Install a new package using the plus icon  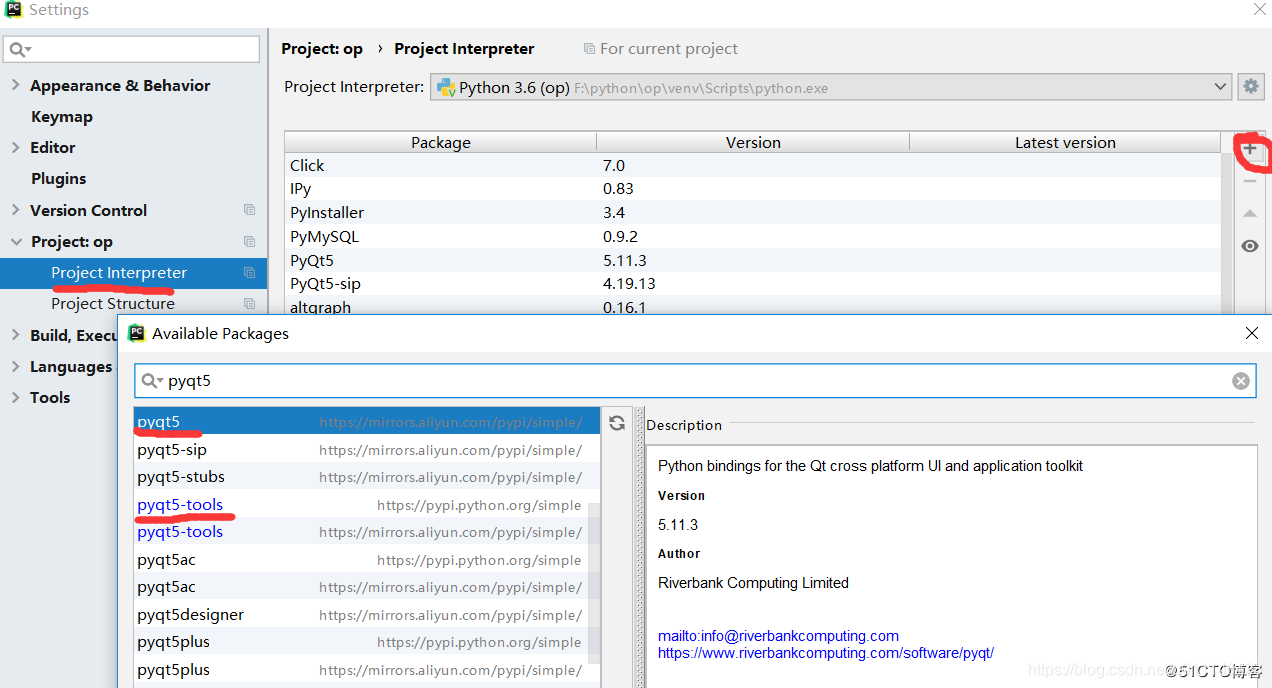coord(1250,150)
